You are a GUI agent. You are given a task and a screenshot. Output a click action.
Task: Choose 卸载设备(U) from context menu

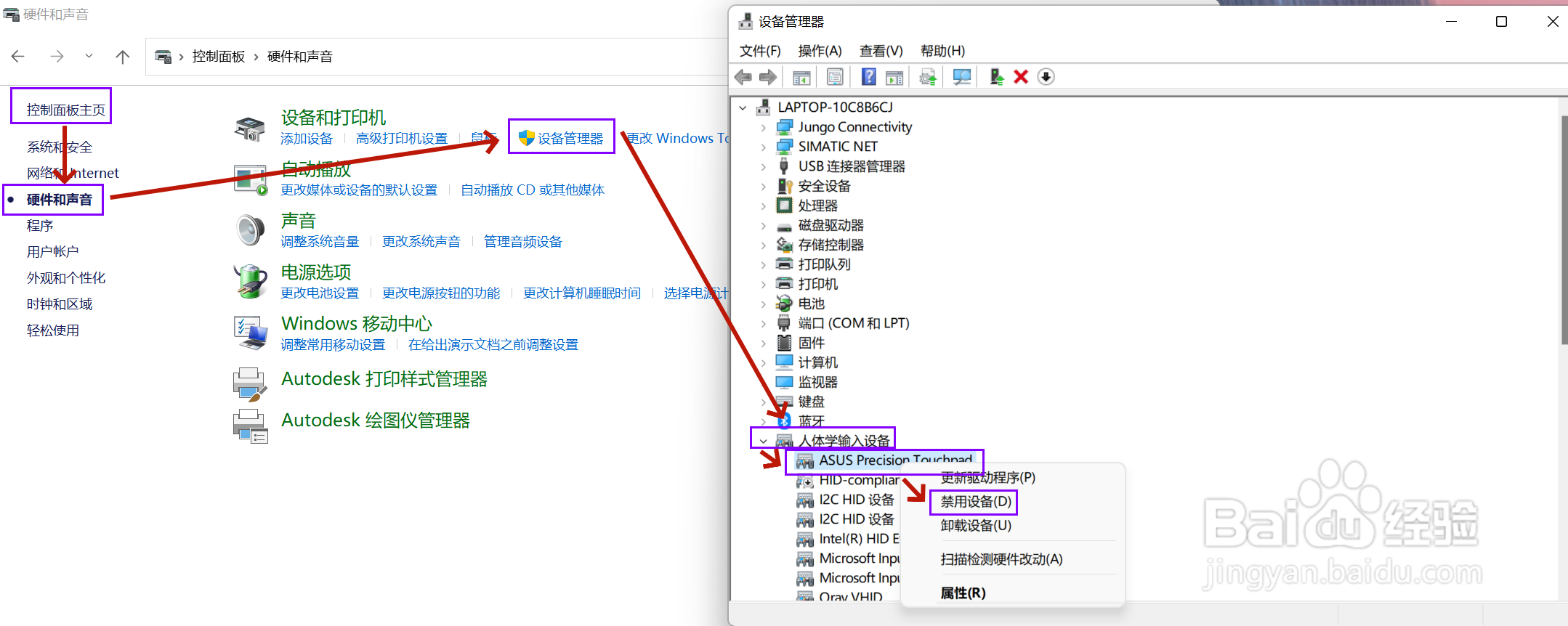coord(976,525)
